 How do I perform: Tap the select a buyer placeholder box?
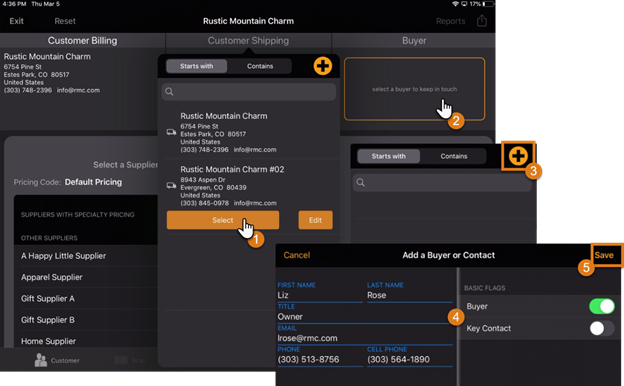414,89
